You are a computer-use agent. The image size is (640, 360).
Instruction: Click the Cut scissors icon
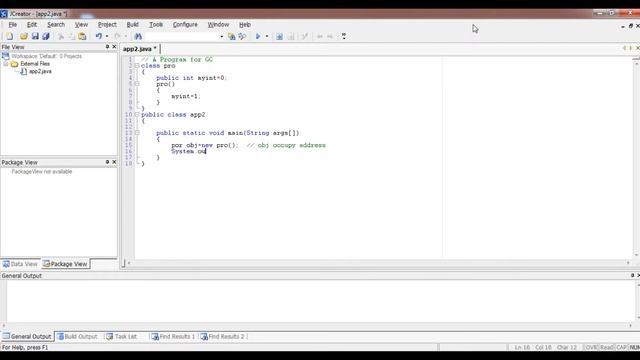coord(61,36)
